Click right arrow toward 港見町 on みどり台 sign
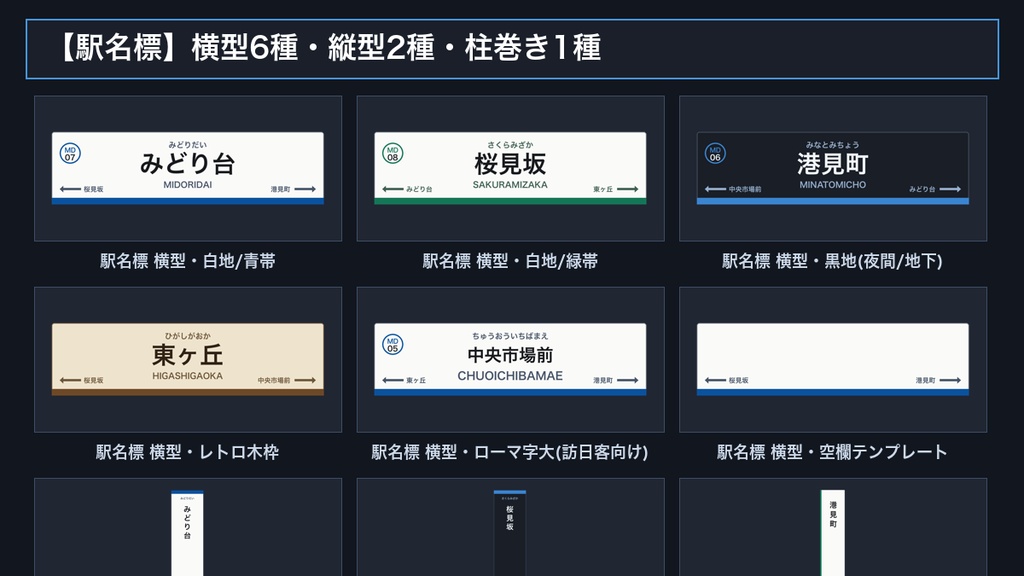 (305, 189)
